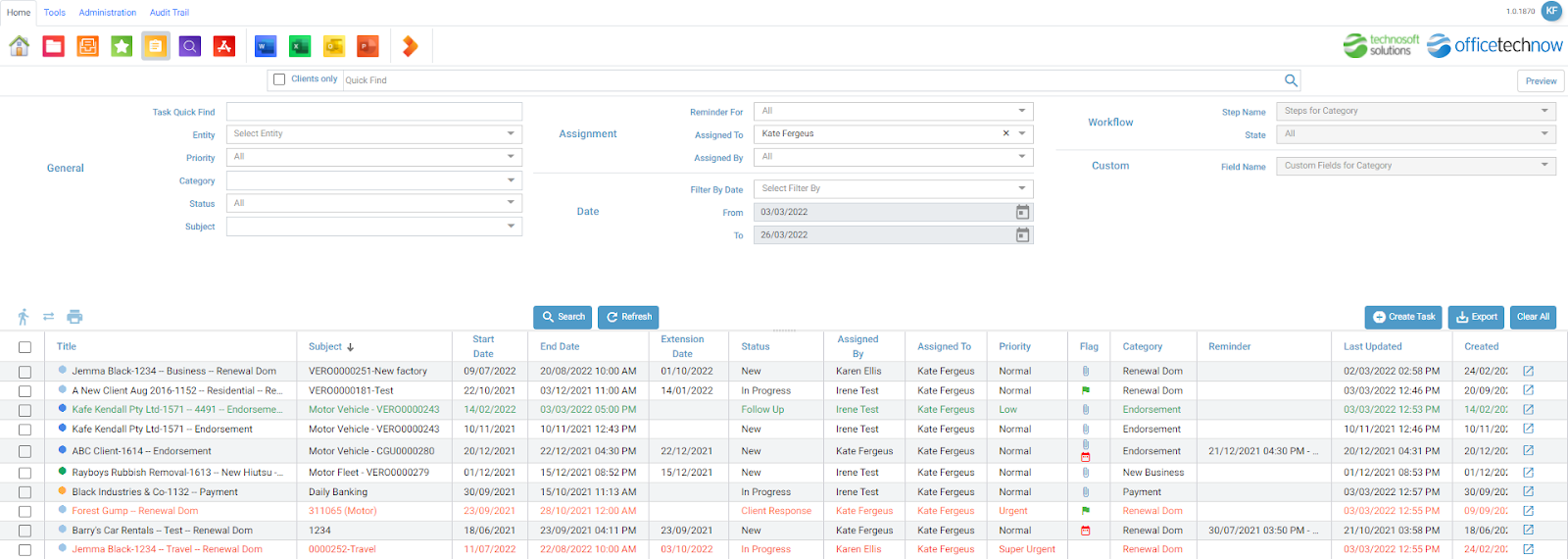Click red calendar icon in Barry's Car Rentals row

[x=1086, y=531]
